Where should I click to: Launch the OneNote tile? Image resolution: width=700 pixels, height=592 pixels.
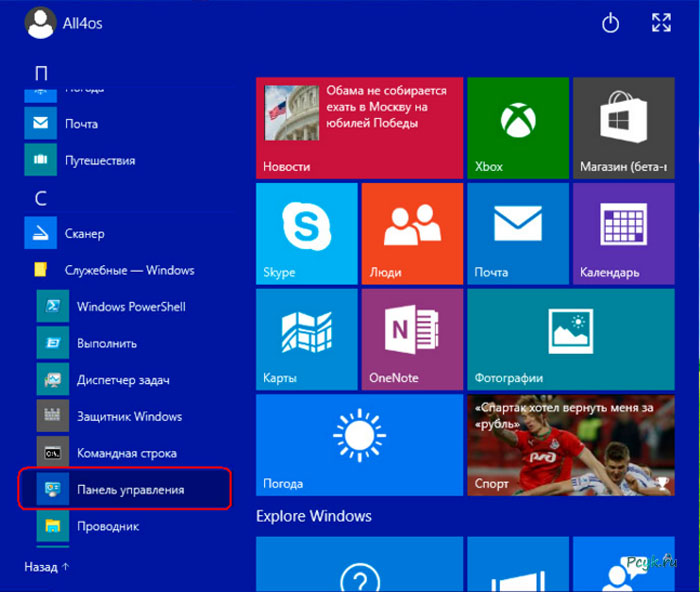[412, 339]
